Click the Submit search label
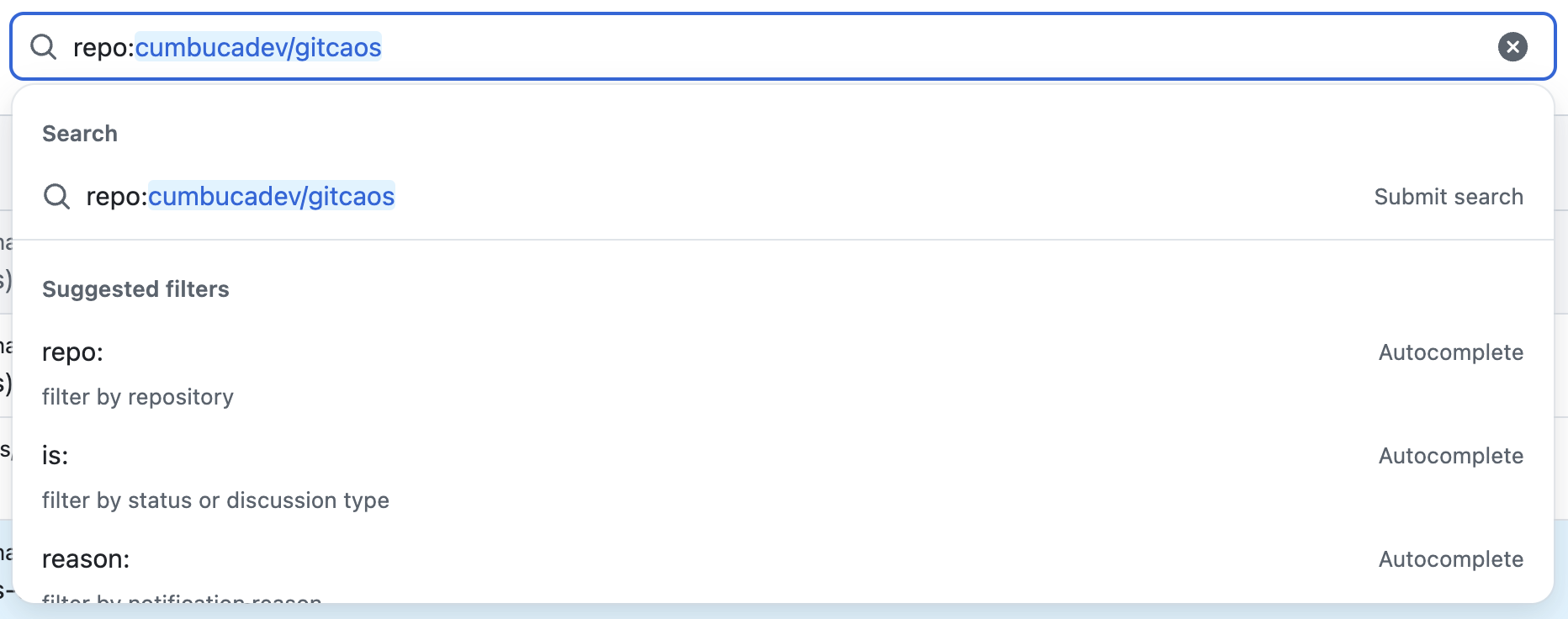 1448,197
